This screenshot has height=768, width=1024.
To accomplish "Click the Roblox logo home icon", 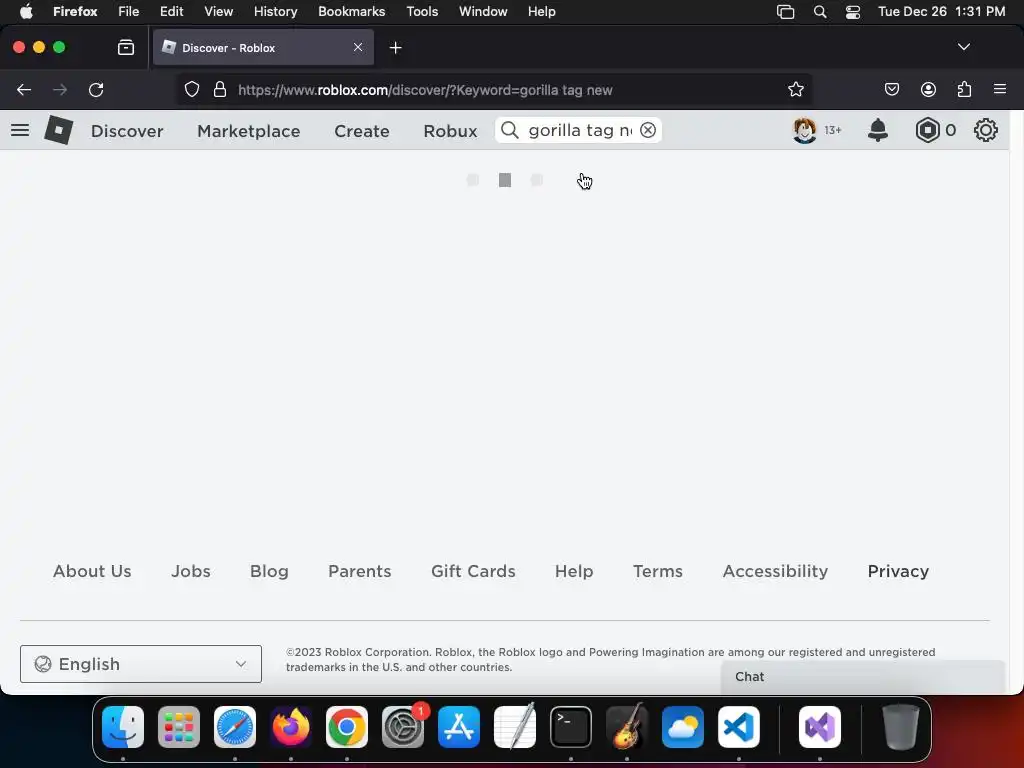I will (59, 130).
